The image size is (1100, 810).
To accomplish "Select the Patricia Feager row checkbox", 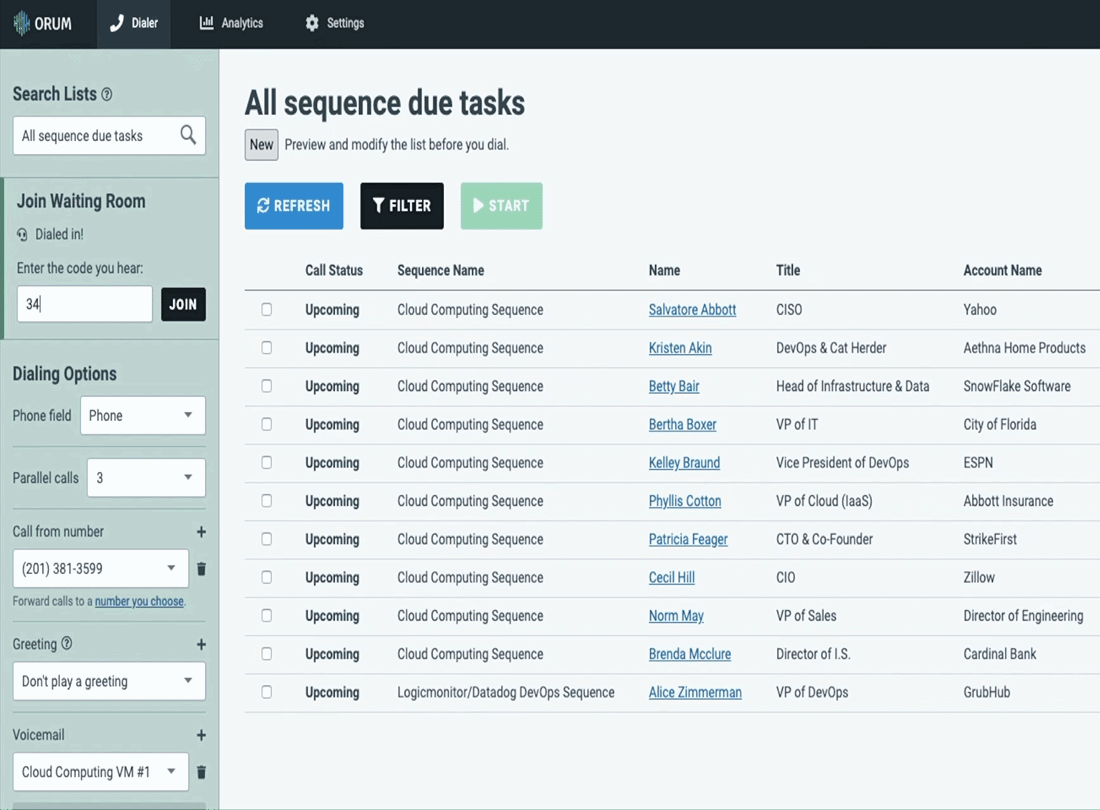I will tap(267, 539).
